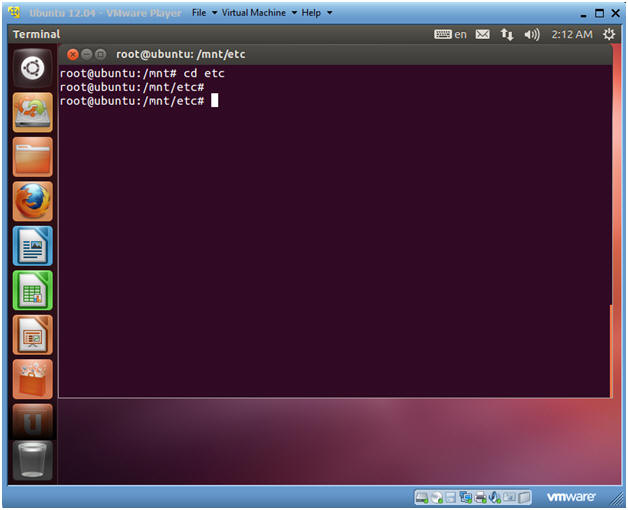Minimize the terminal window

[x=87, y=54]
